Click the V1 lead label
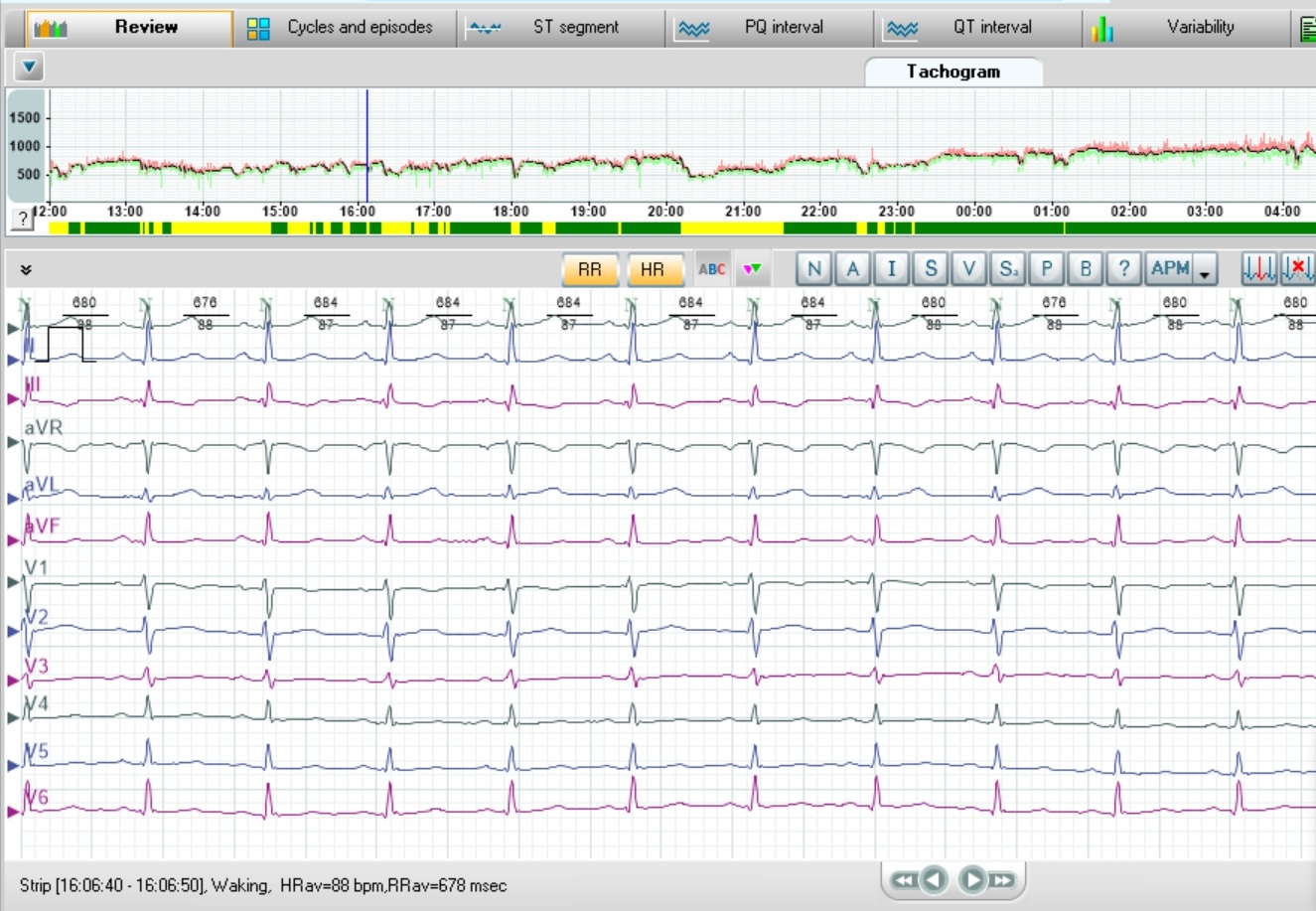The image size is (1316, 911). coord(37,567)
